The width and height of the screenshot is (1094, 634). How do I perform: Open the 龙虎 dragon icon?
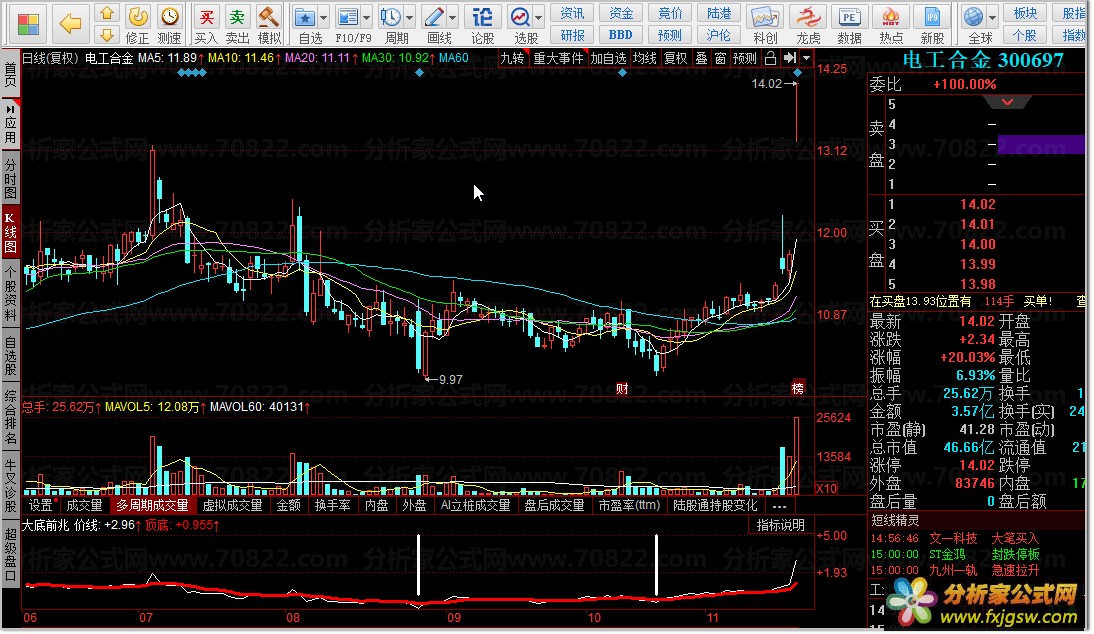point(808,17)
